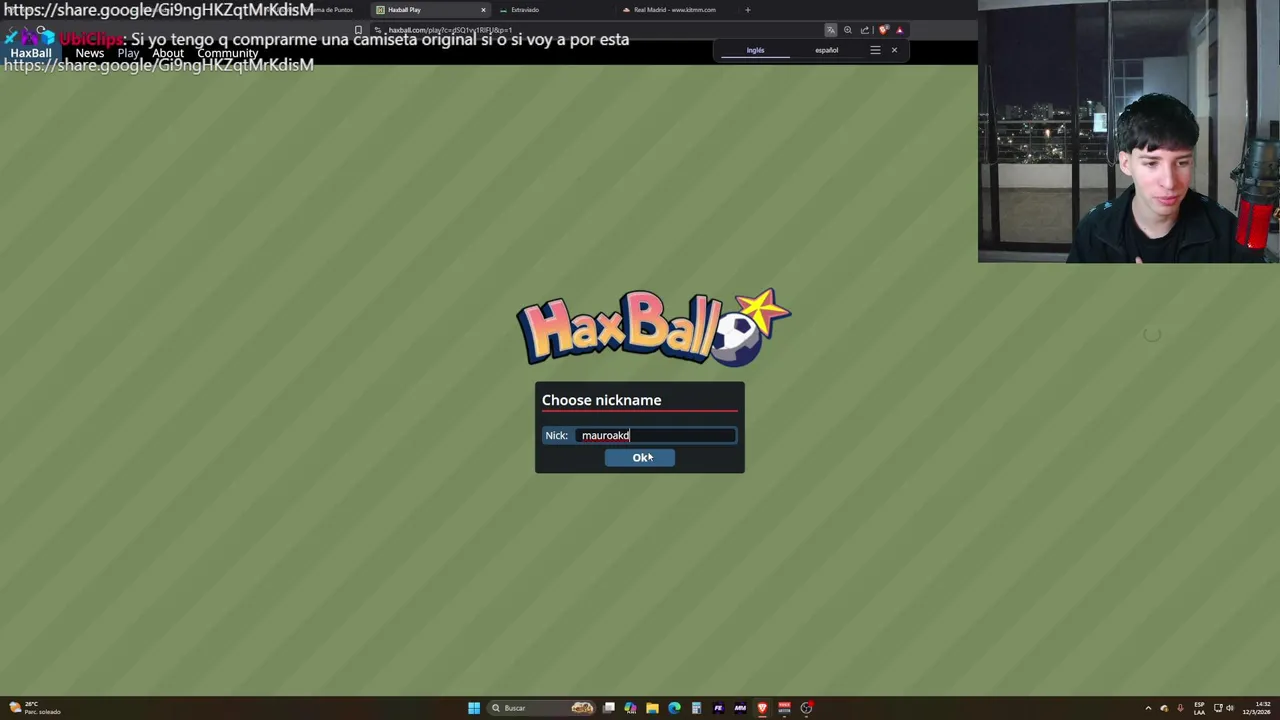Image resolution: width=1280 pixels, height=720 pixels.
Task: Open the News menu item
Action: coord(89,53)
